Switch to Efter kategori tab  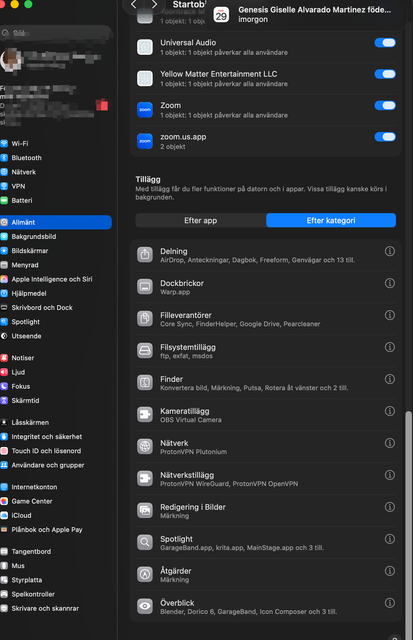pos(331,220)
